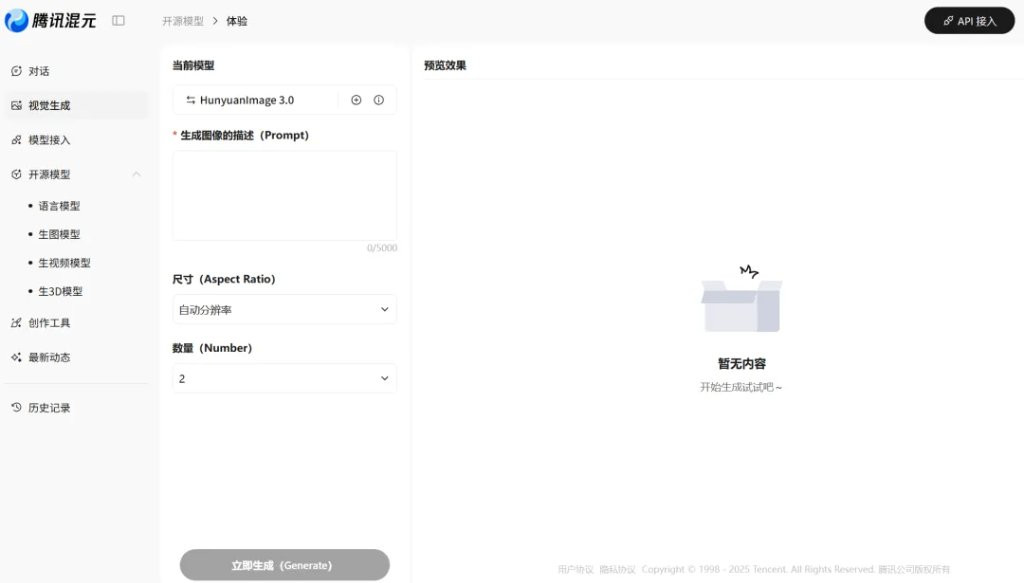
Task: Select 生图模型 submenu item
Action: tap(59, 234)
